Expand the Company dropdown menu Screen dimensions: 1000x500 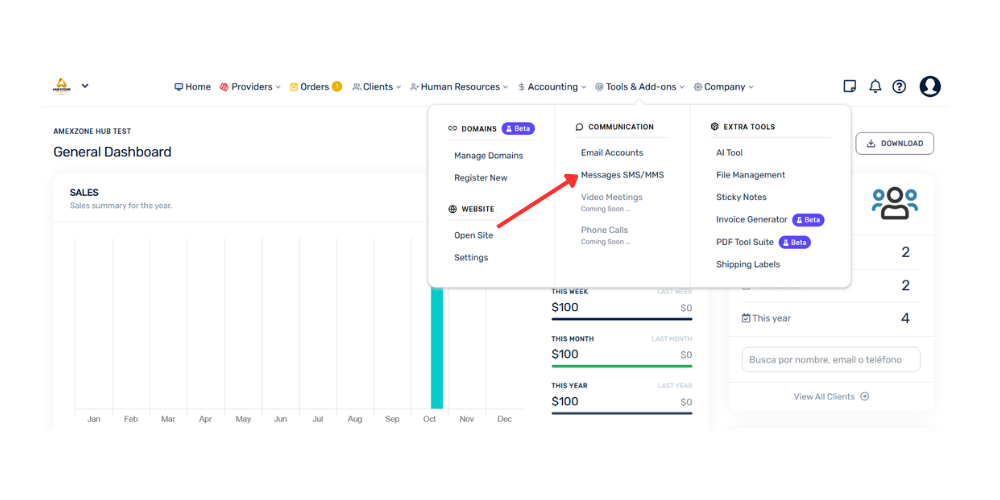[x=724, y=87]
